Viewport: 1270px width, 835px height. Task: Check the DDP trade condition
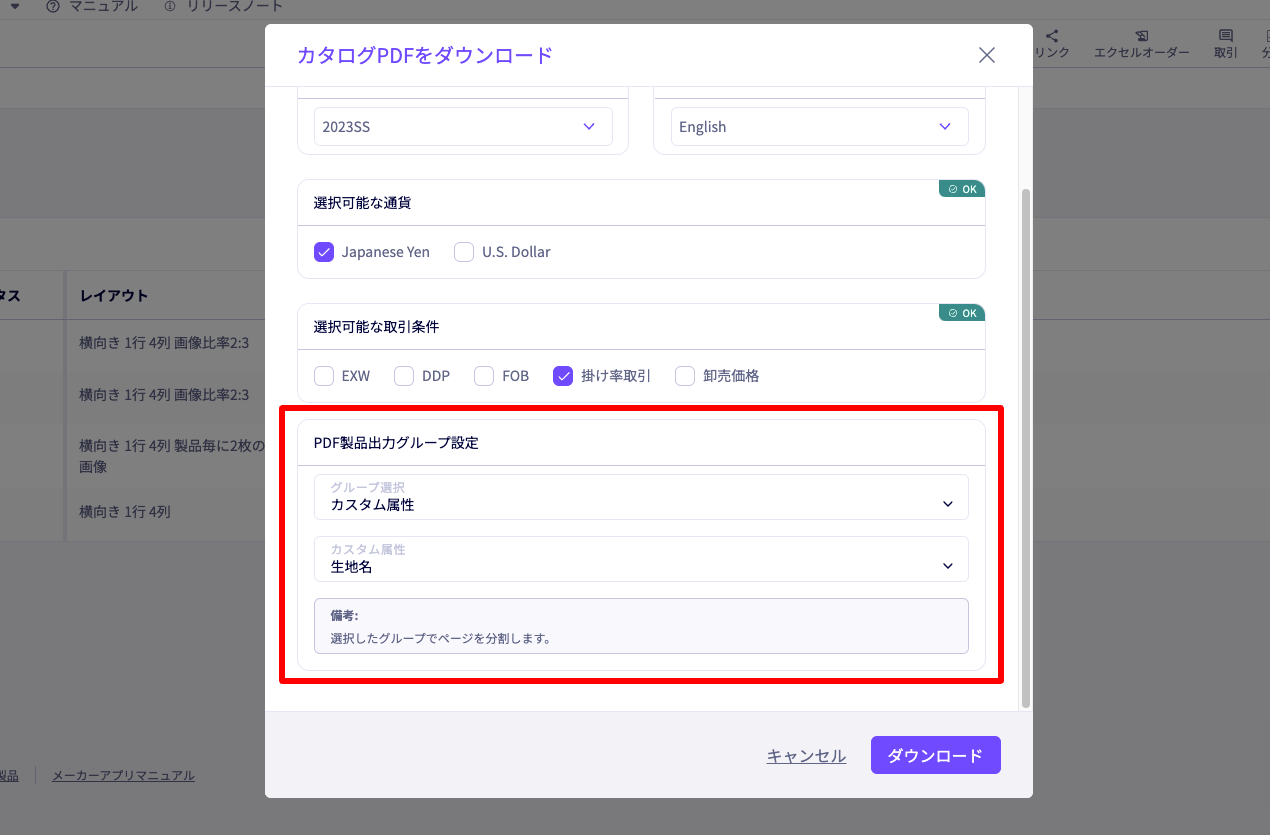click(404, 376)
